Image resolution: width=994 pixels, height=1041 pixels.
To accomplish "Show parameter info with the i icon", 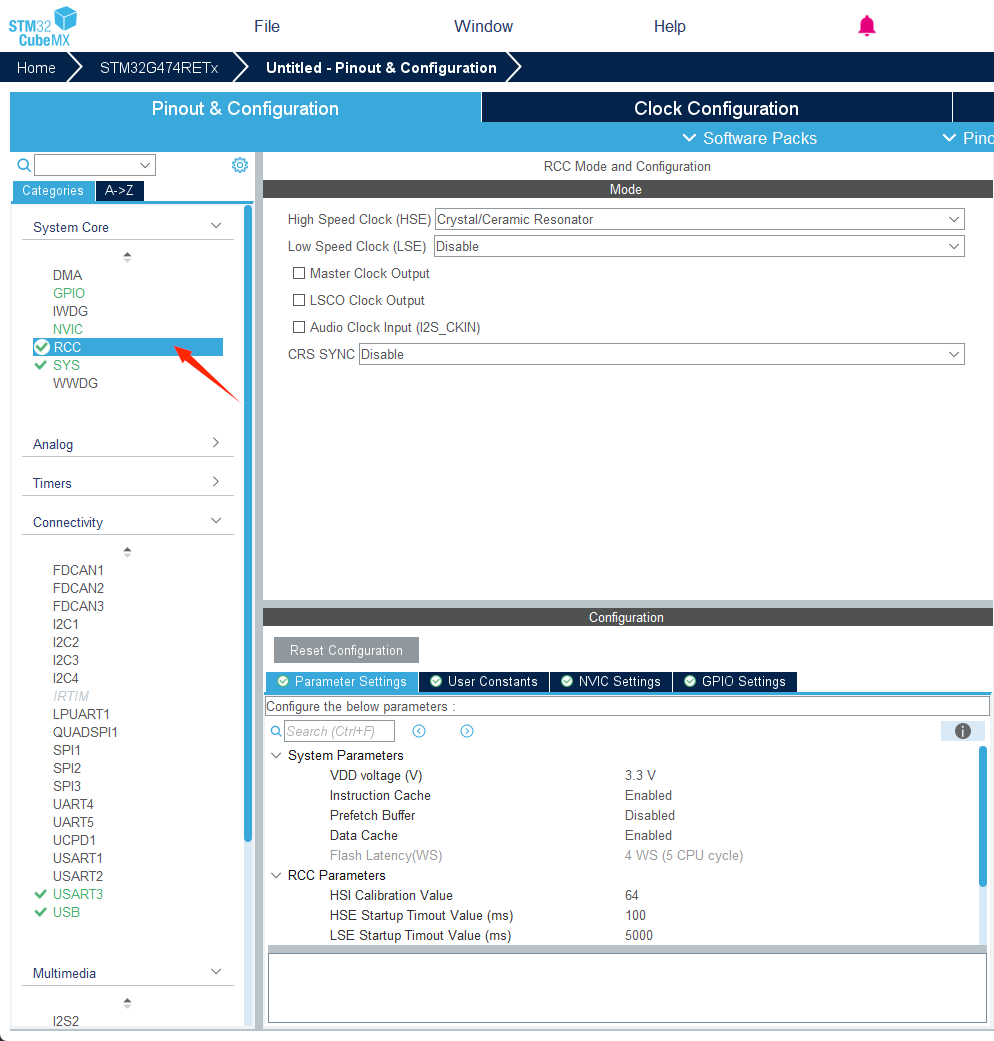I will click(x=963, y=731).
